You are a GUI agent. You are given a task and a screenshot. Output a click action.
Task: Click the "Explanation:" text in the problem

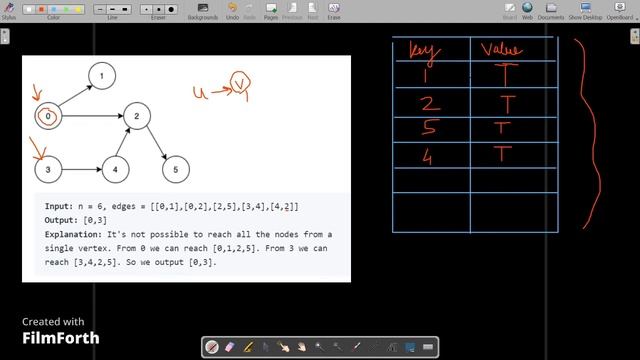coord(73,235)
